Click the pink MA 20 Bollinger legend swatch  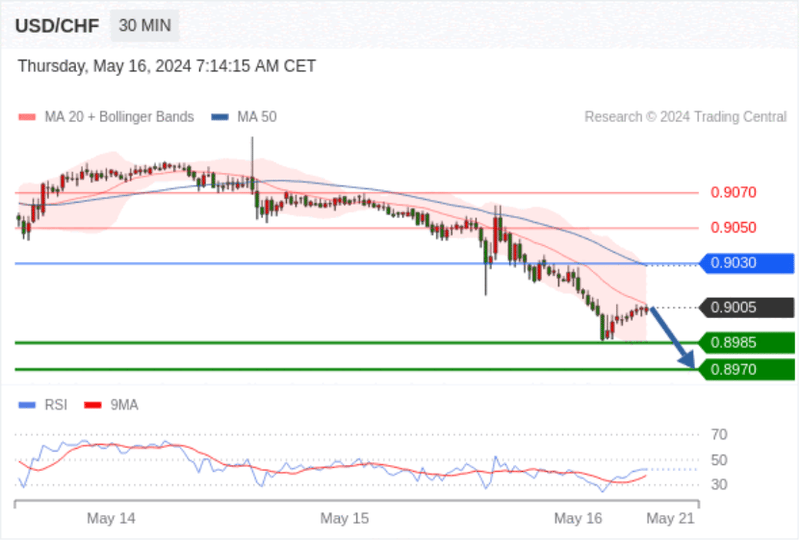[27, 117]
